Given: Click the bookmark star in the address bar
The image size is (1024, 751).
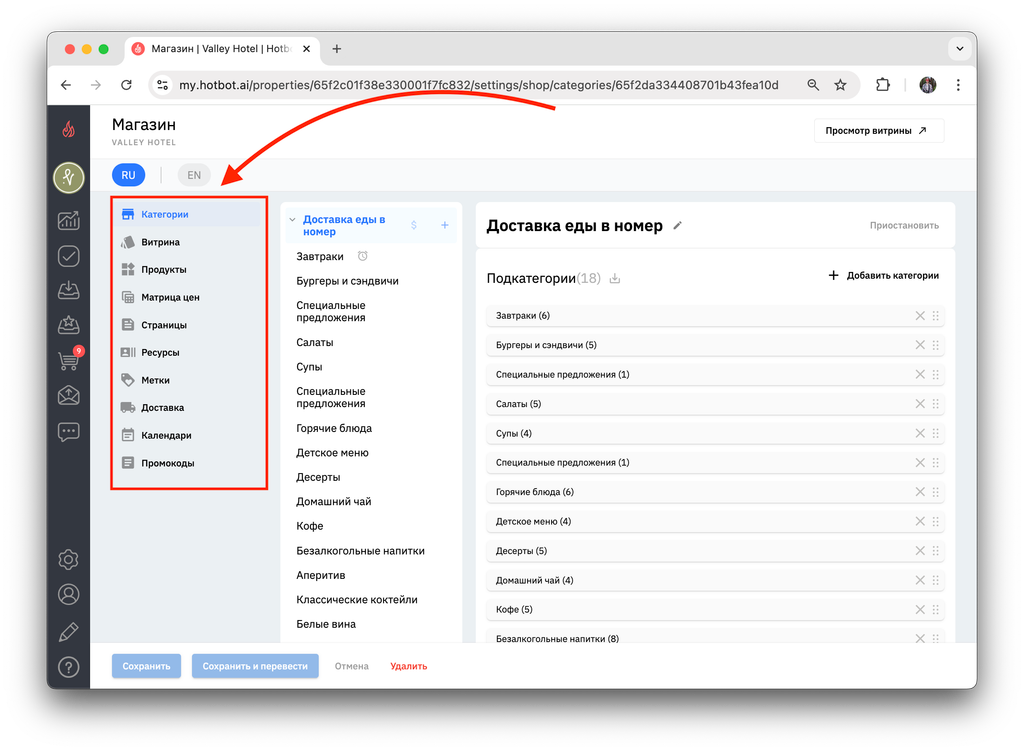Looking at the screenshot, I should 840,85.
